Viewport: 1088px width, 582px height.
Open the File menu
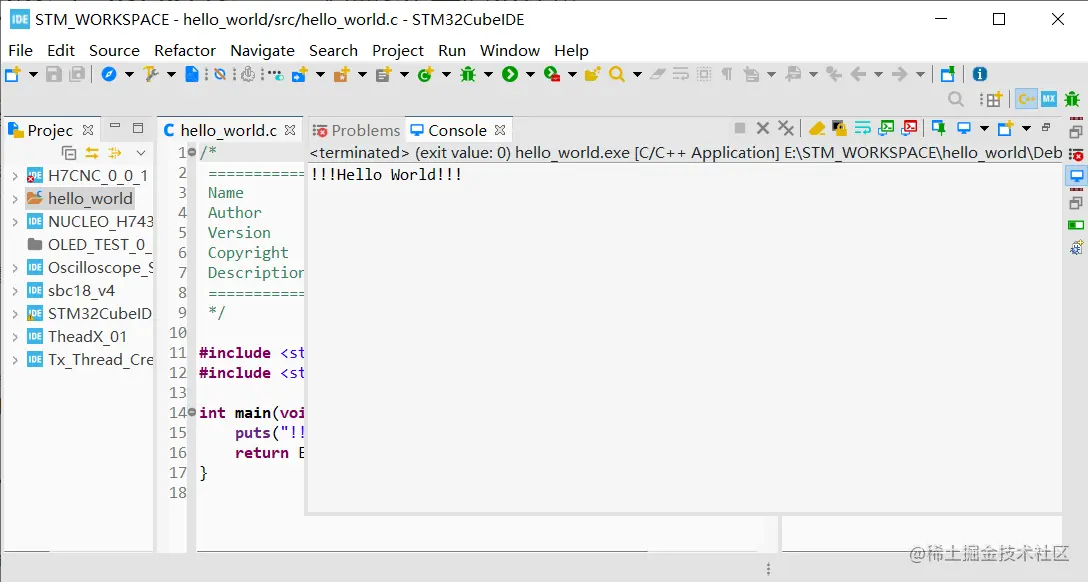pyautogui.click(x=20, y=51)
